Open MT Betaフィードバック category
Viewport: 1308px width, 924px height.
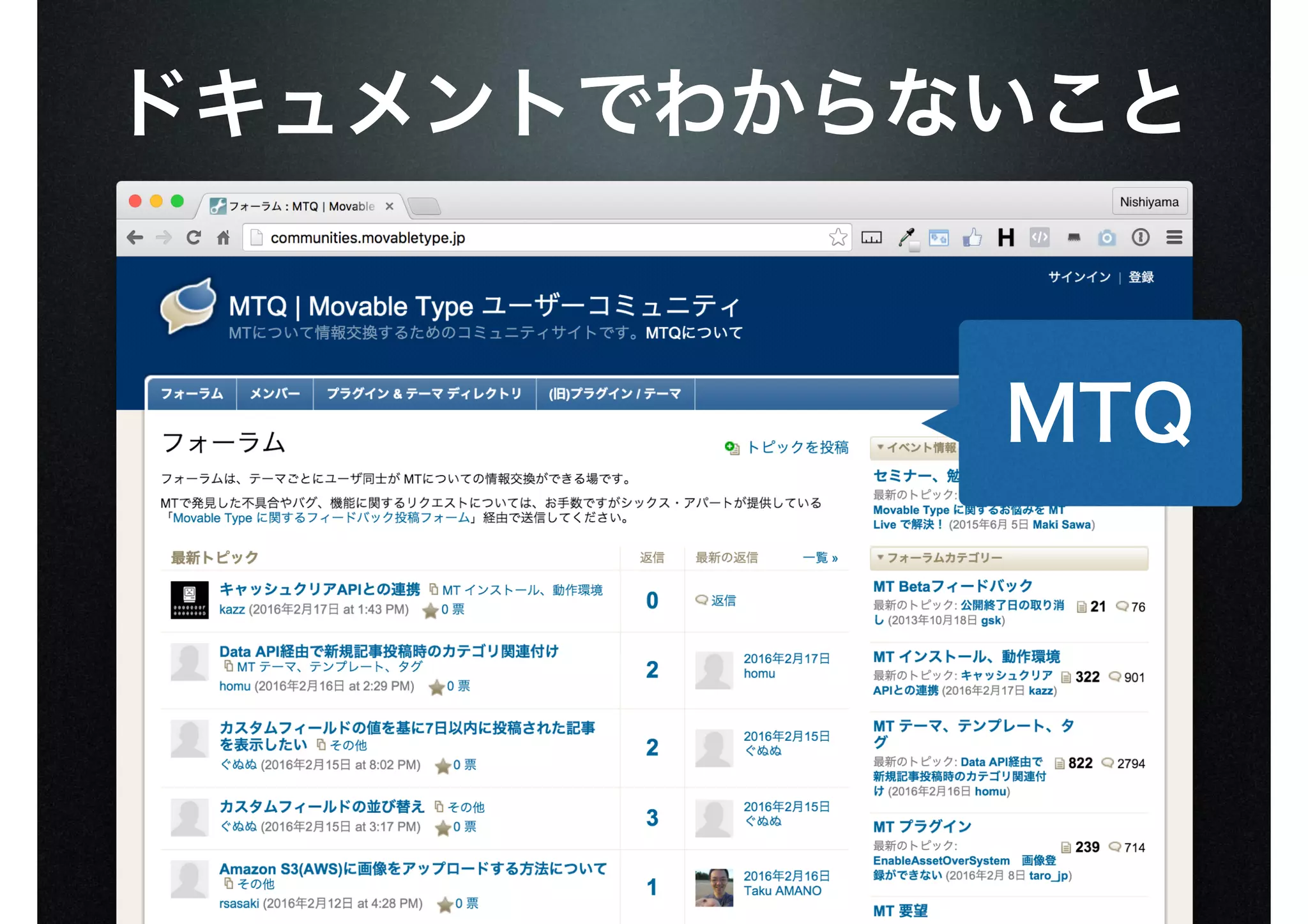[952, 586]
